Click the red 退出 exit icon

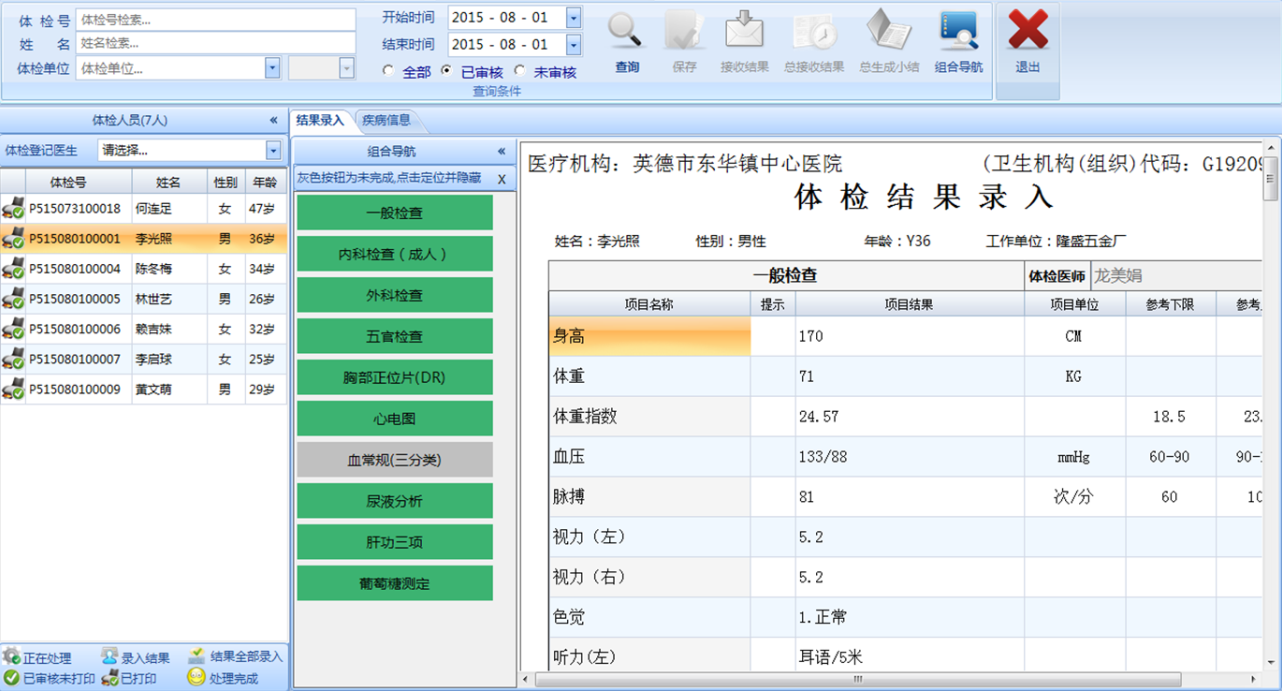pos(1027,32)
